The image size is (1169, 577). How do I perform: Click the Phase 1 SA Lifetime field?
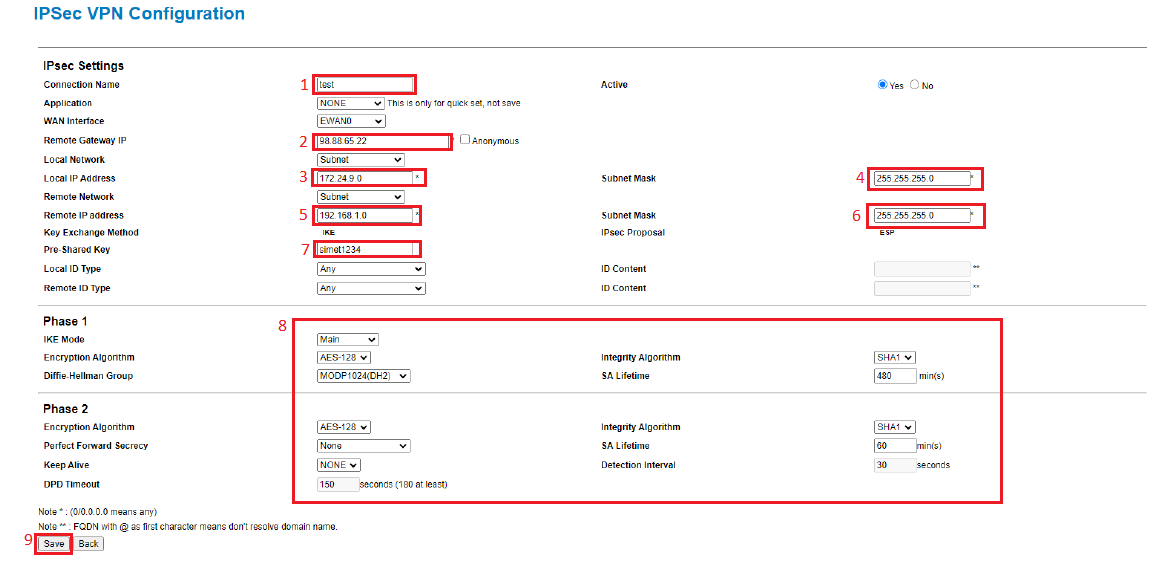click(894, 376)
